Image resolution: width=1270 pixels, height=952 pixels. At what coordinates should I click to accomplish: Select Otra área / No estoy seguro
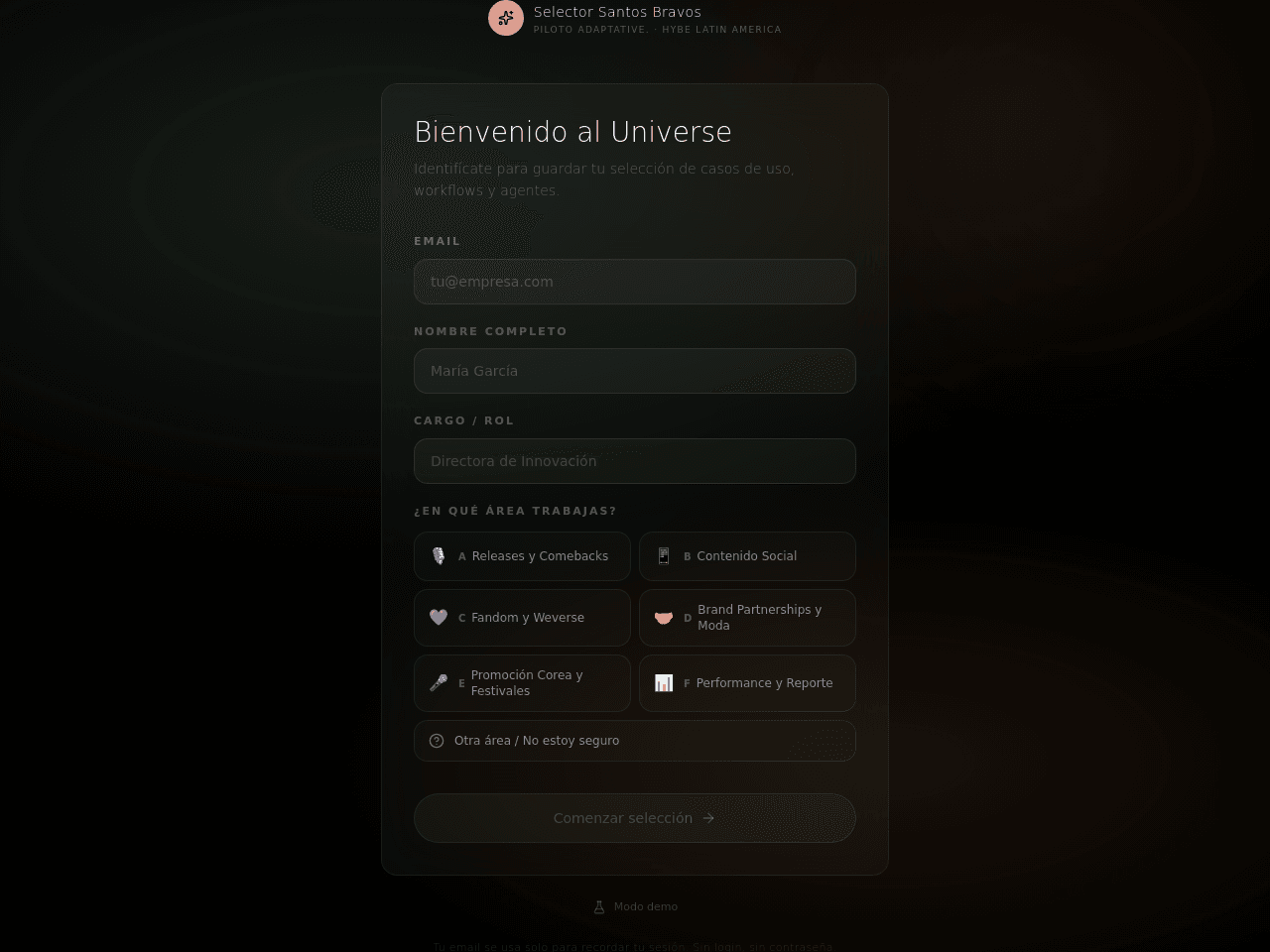(x=635, y=741)
